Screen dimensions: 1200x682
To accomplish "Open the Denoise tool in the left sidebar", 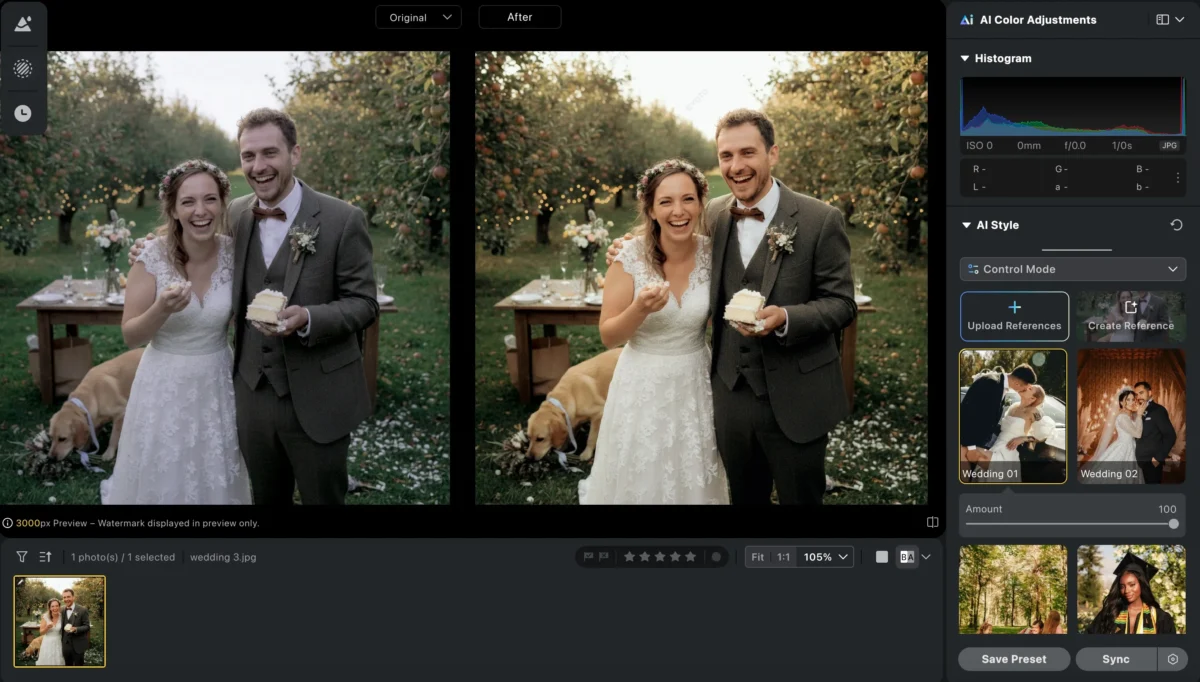I will click(23, 68).
